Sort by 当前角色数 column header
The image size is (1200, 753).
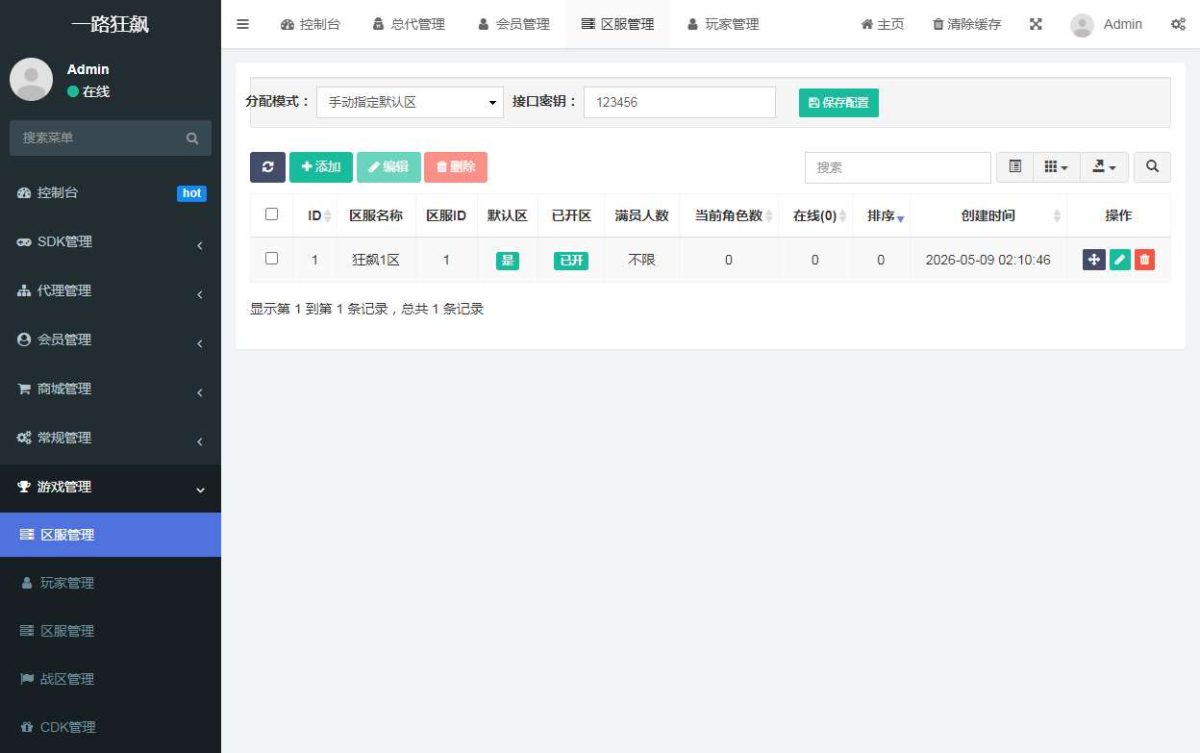(729, 215)
